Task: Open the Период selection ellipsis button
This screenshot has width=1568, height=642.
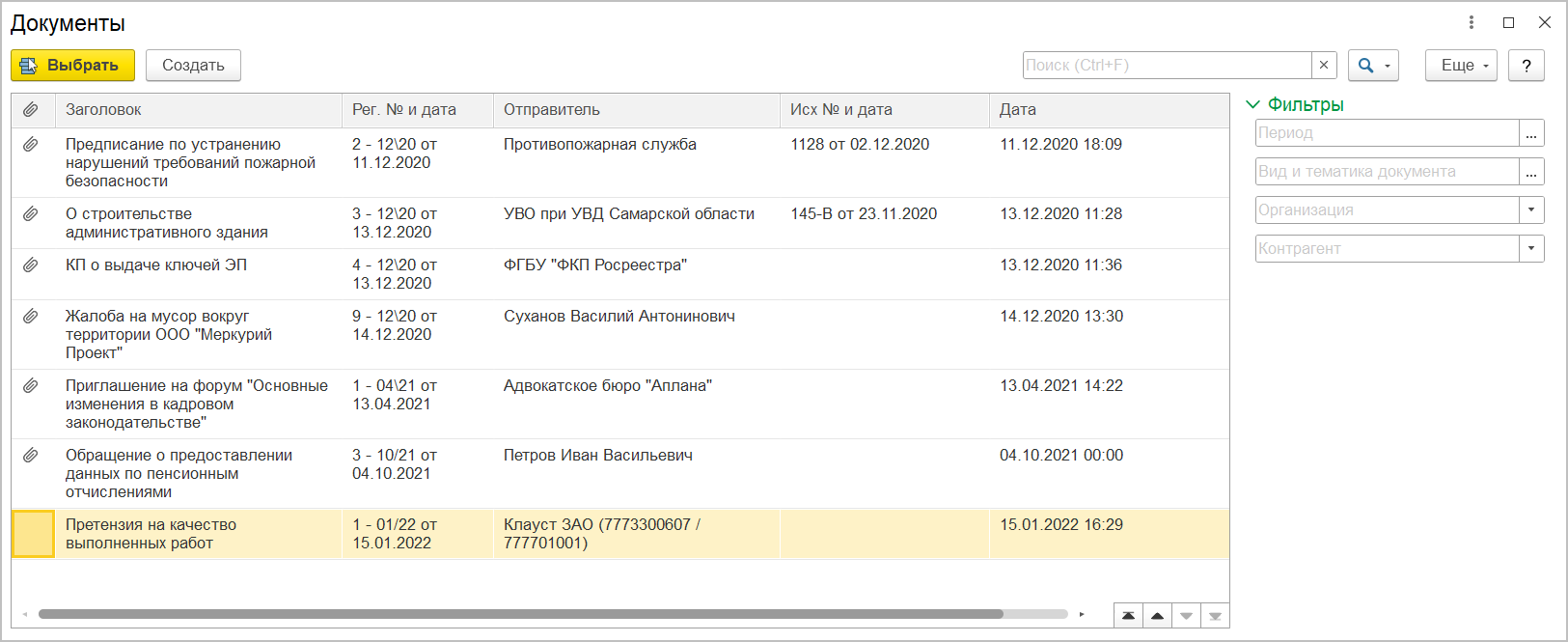Action: pyautogui.click(x=1531, y=133)
